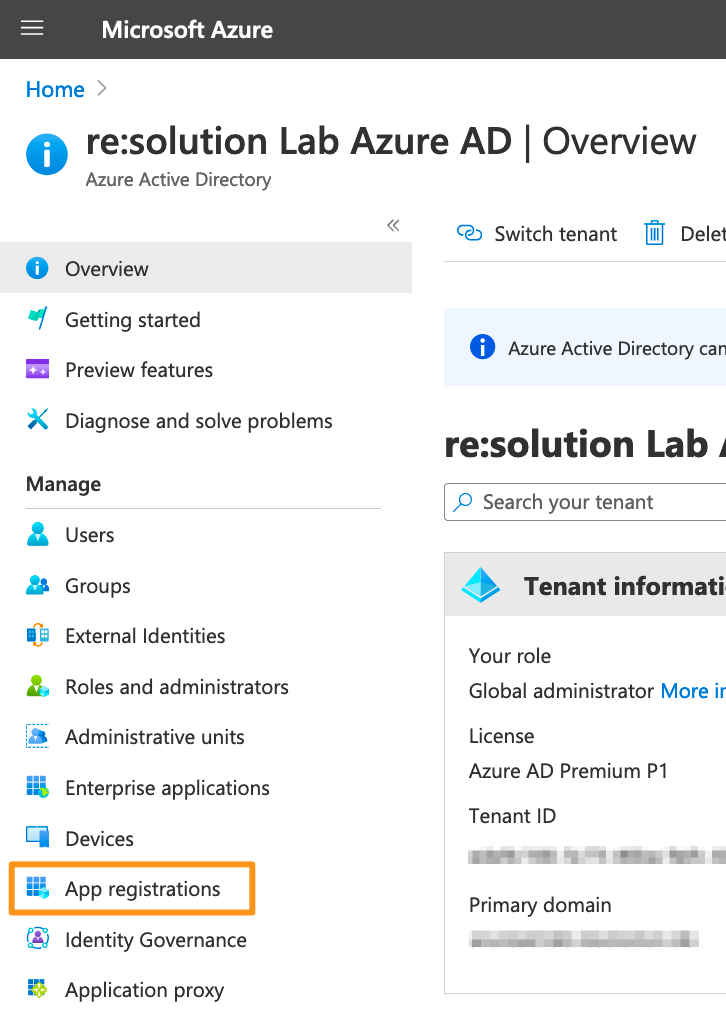
Task: Open Identity Governance
Action: 156,940
